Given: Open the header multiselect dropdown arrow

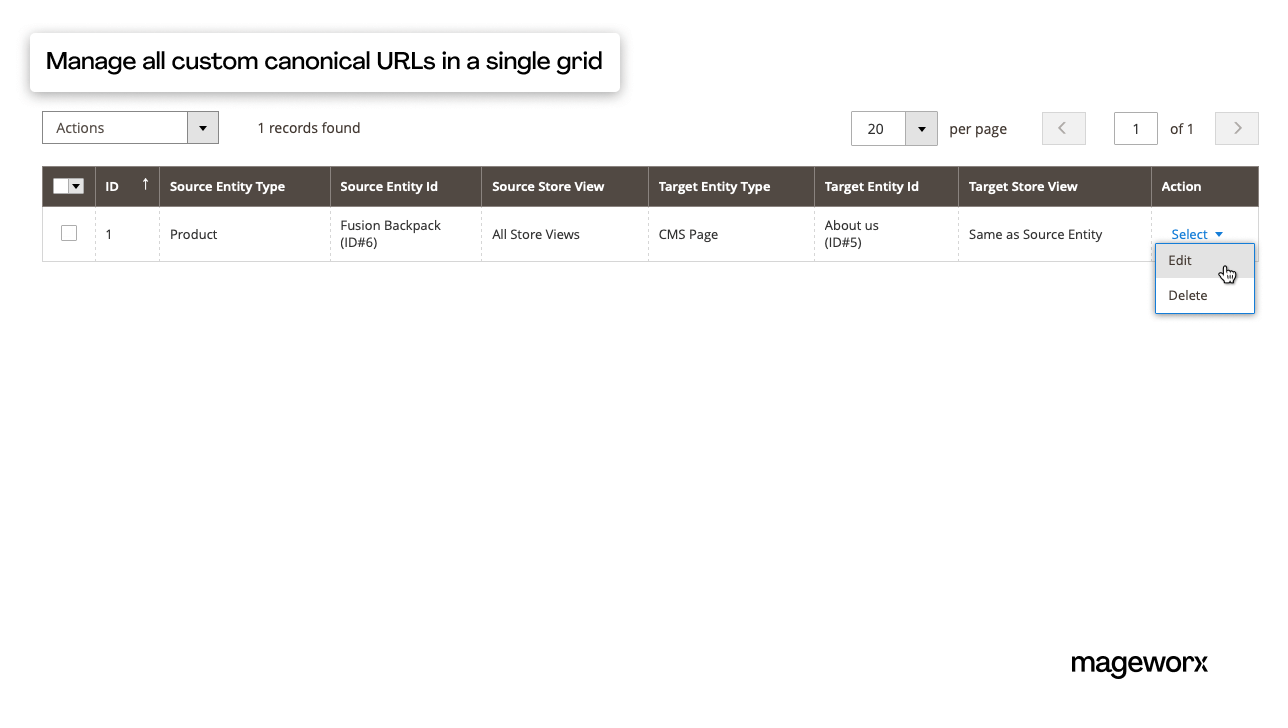Looking at the screenshot, I should pyautogui.click(x=76, y=186).
